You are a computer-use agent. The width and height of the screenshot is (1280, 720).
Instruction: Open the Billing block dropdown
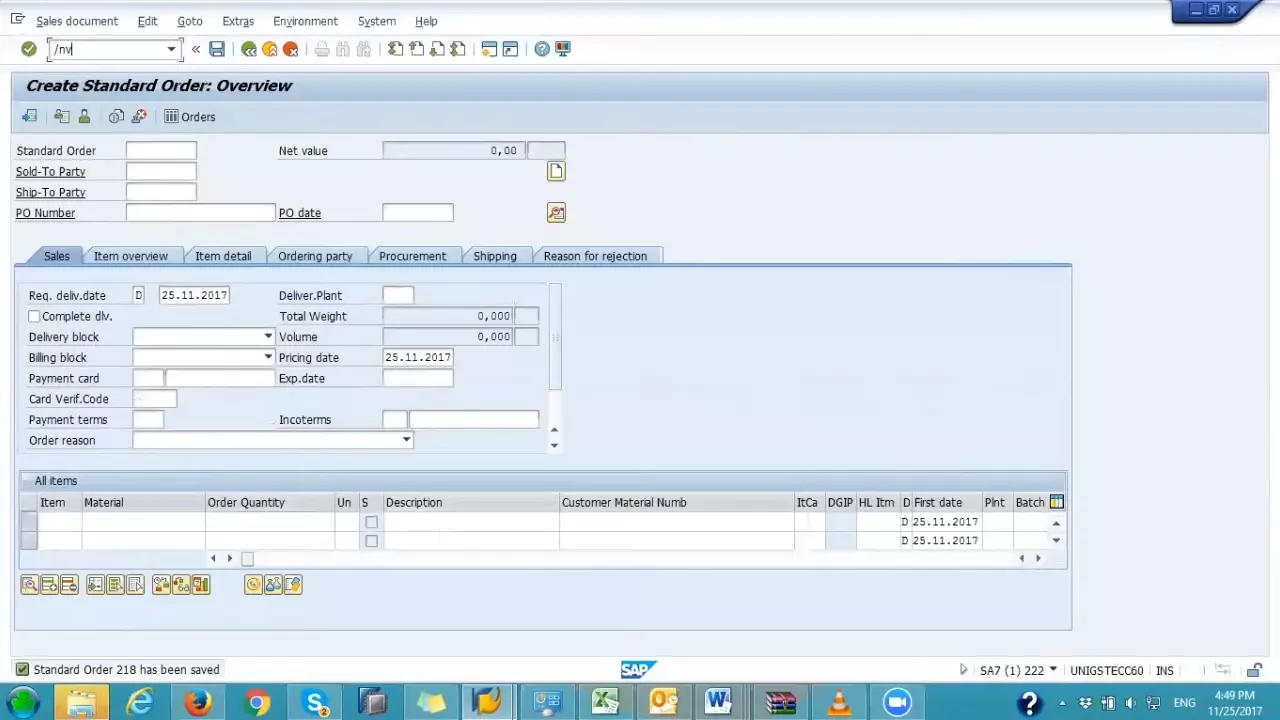click(267, 357)
